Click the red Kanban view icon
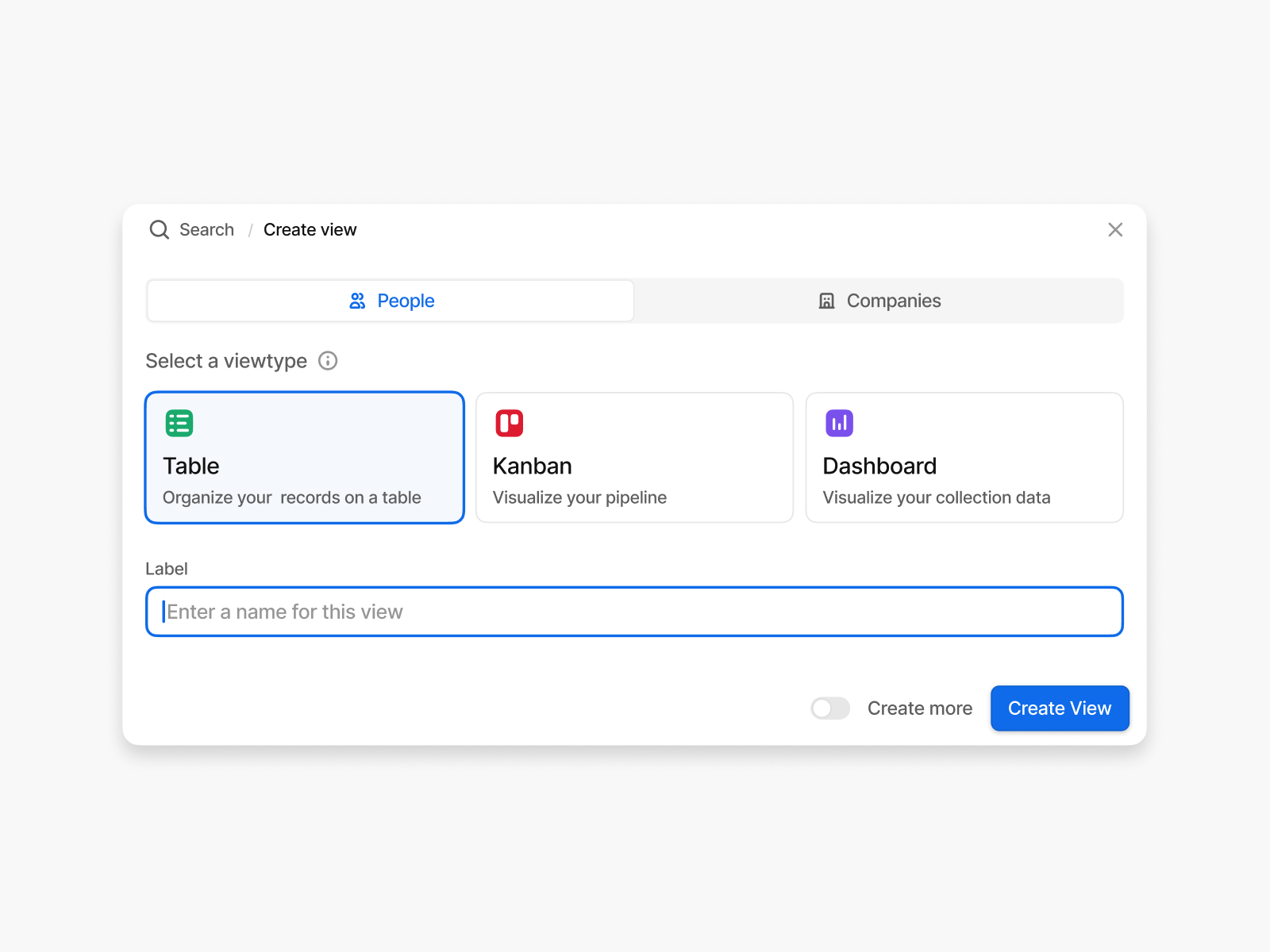The image size is (1270, 952). [x=510, y=423]
